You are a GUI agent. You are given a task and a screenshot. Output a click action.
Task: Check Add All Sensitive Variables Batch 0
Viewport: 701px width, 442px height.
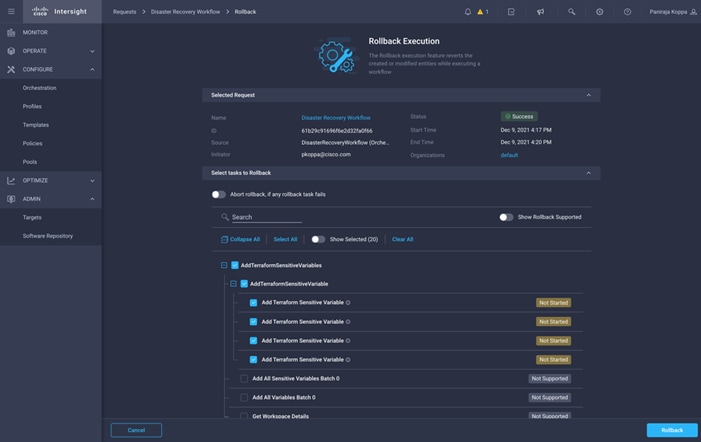tap(244, 379)
